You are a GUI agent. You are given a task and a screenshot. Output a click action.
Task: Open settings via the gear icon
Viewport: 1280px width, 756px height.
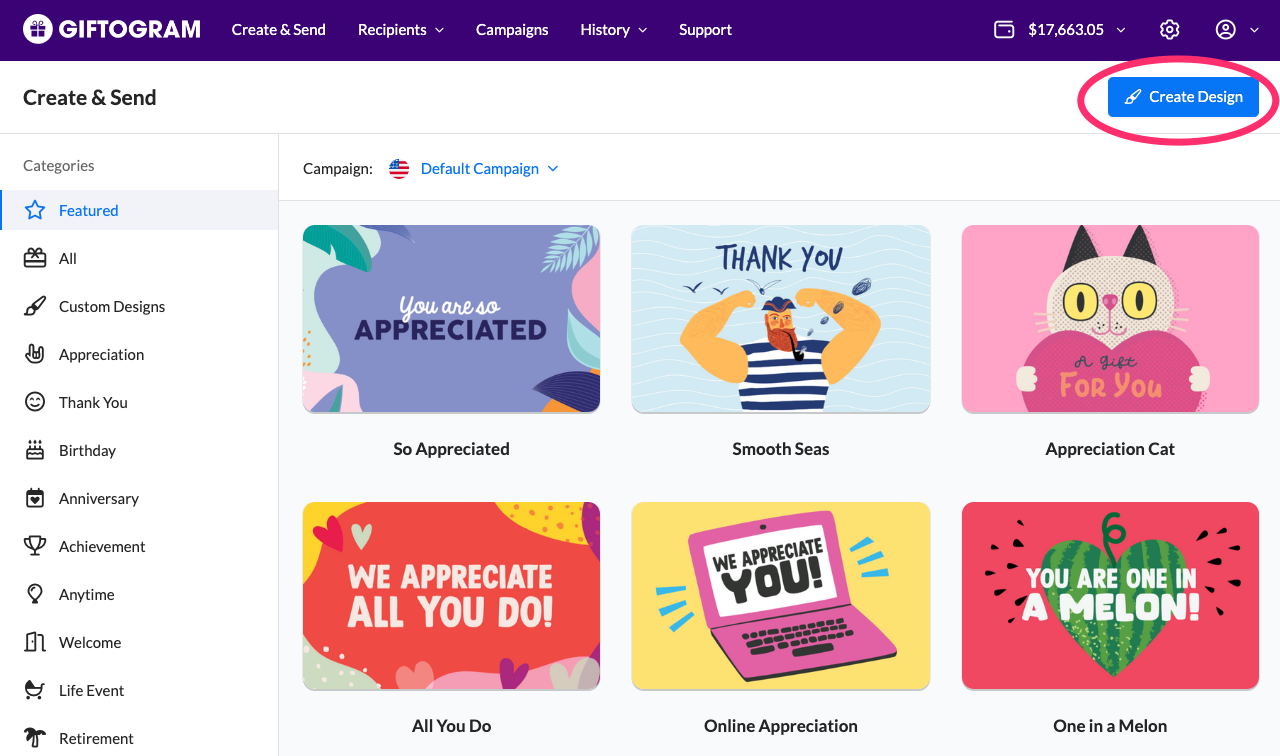click(1169, 30)
